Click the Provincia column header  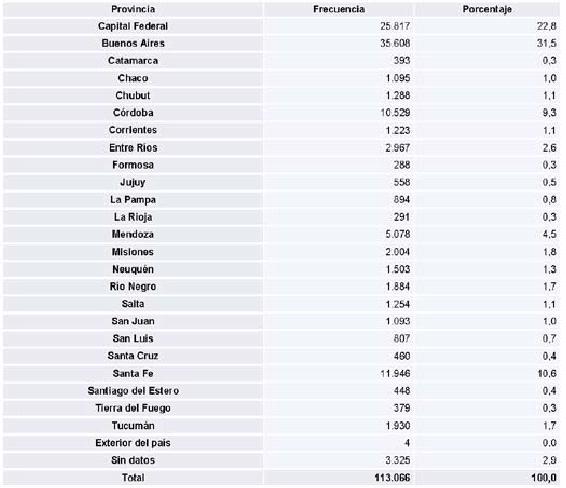133,9
